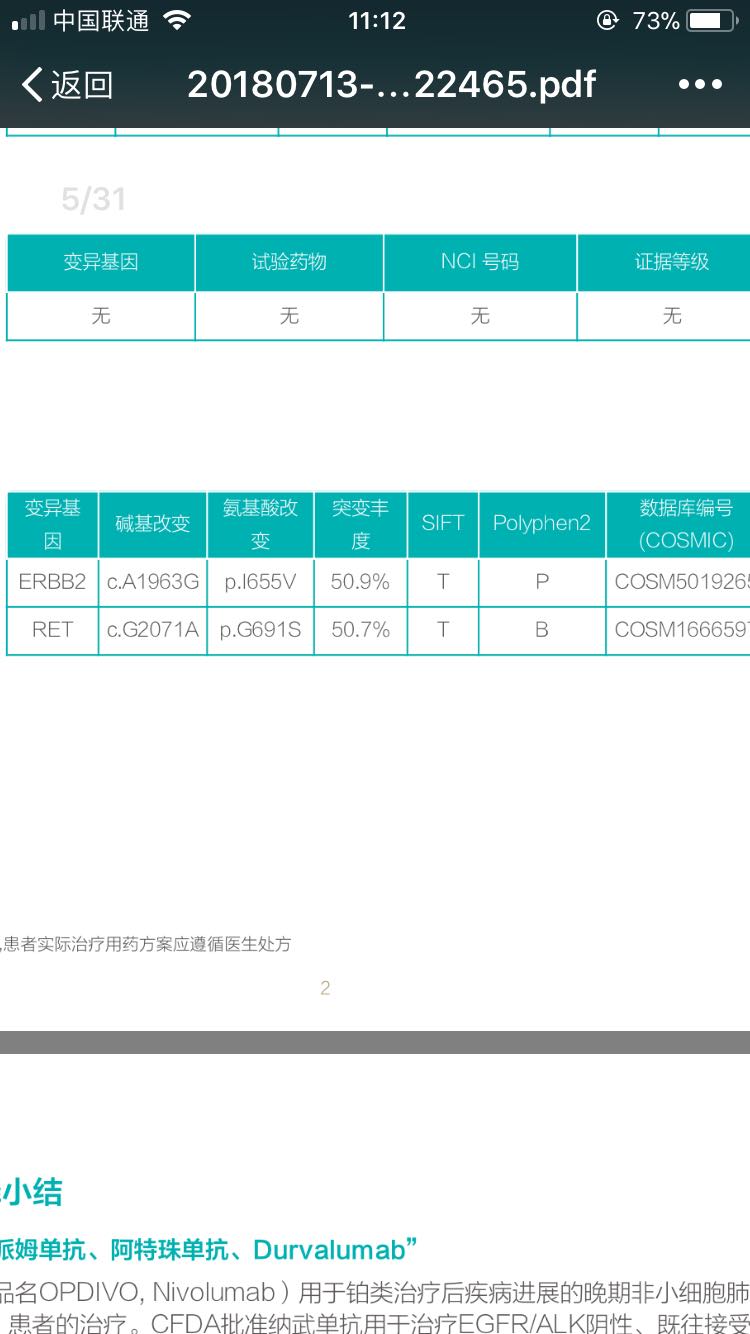Select the 证据等级 column header
This screenshot has height=1334, width=750.
point(671,262)
